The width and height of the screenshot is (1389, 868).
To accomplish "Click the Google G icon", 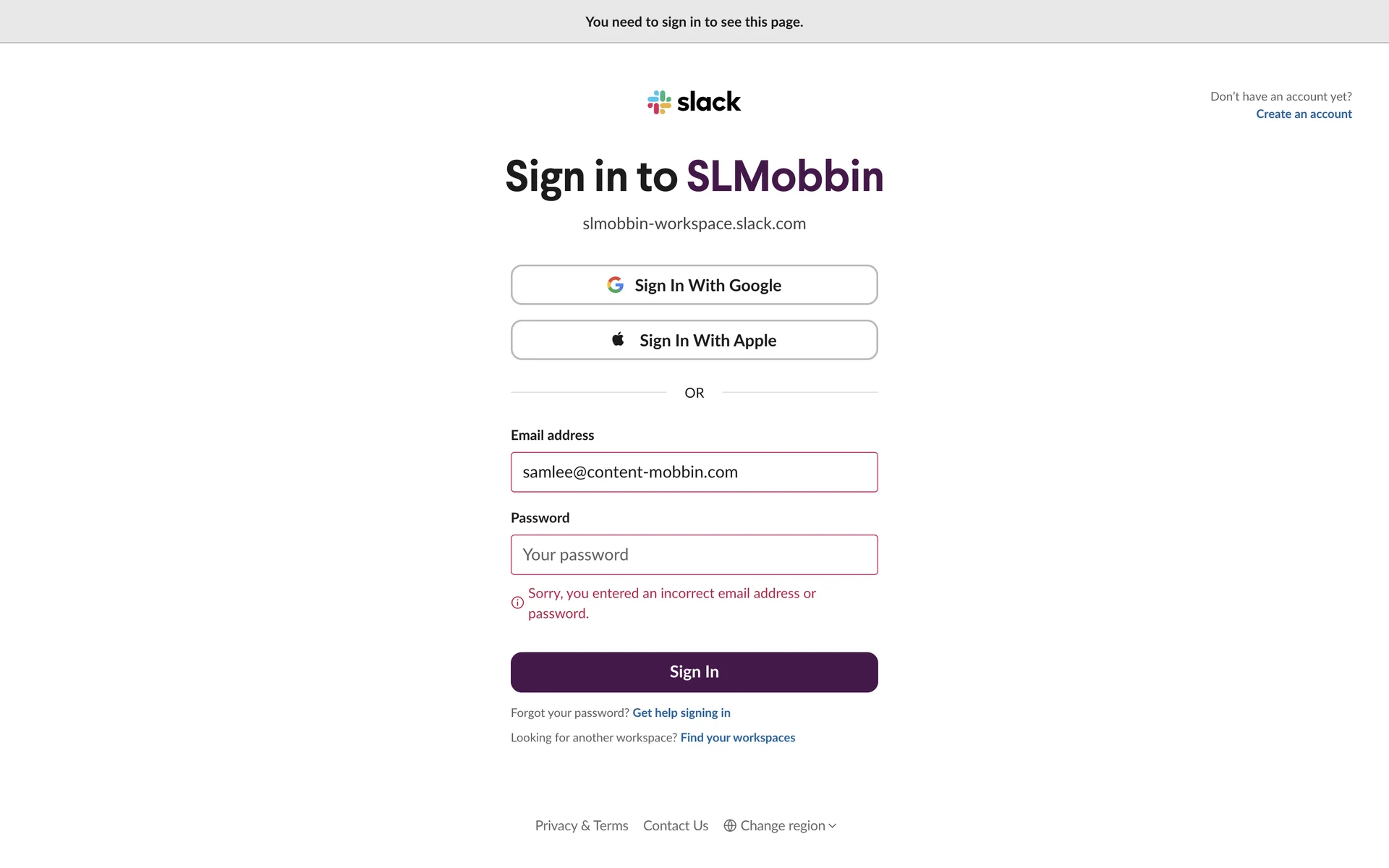I will [615, 285].
